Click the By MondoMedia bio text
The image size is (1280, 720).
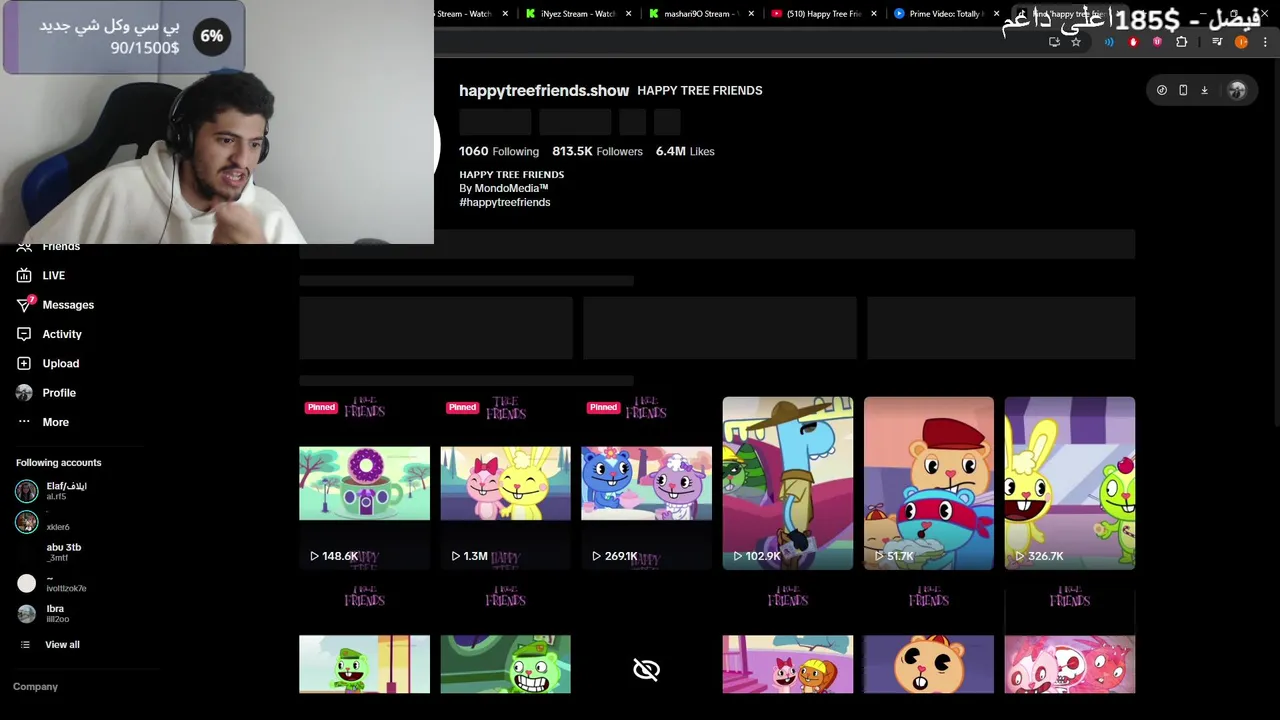504,188
